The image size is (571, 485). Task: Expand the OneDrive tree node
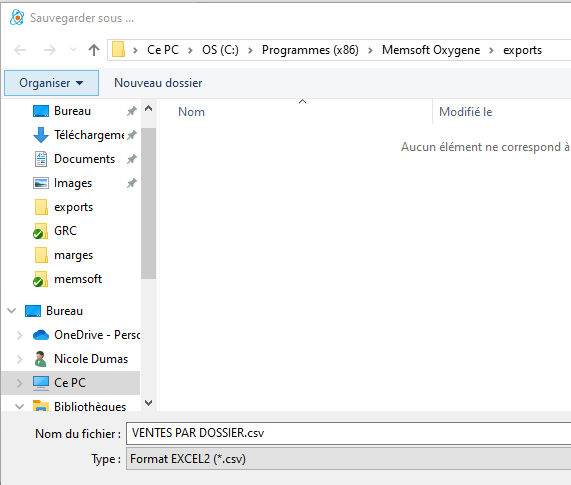click(x=20, y=335)
